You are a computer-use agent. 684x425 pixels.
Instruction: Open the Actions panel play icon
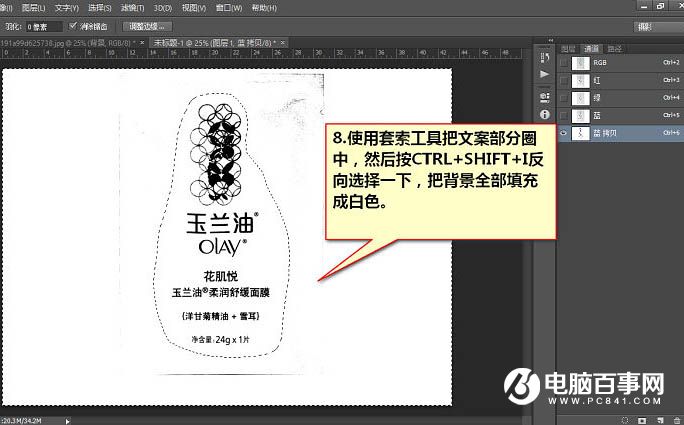[x=544, y=74]
